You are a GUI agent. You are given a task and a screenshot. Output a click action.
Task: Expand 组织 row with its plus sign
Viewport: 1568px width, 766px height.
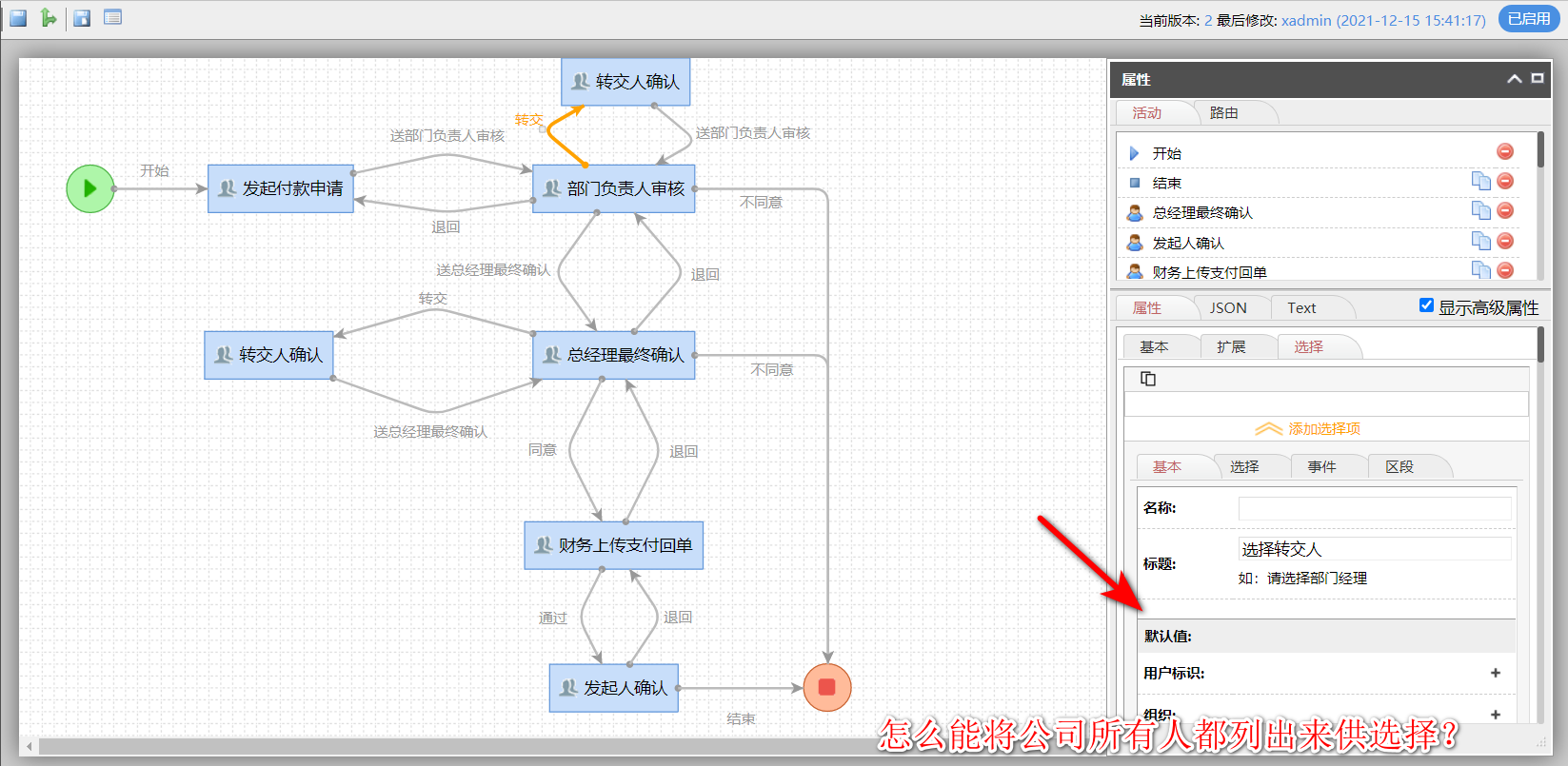pyautogui.click(x=1496, y=715)
